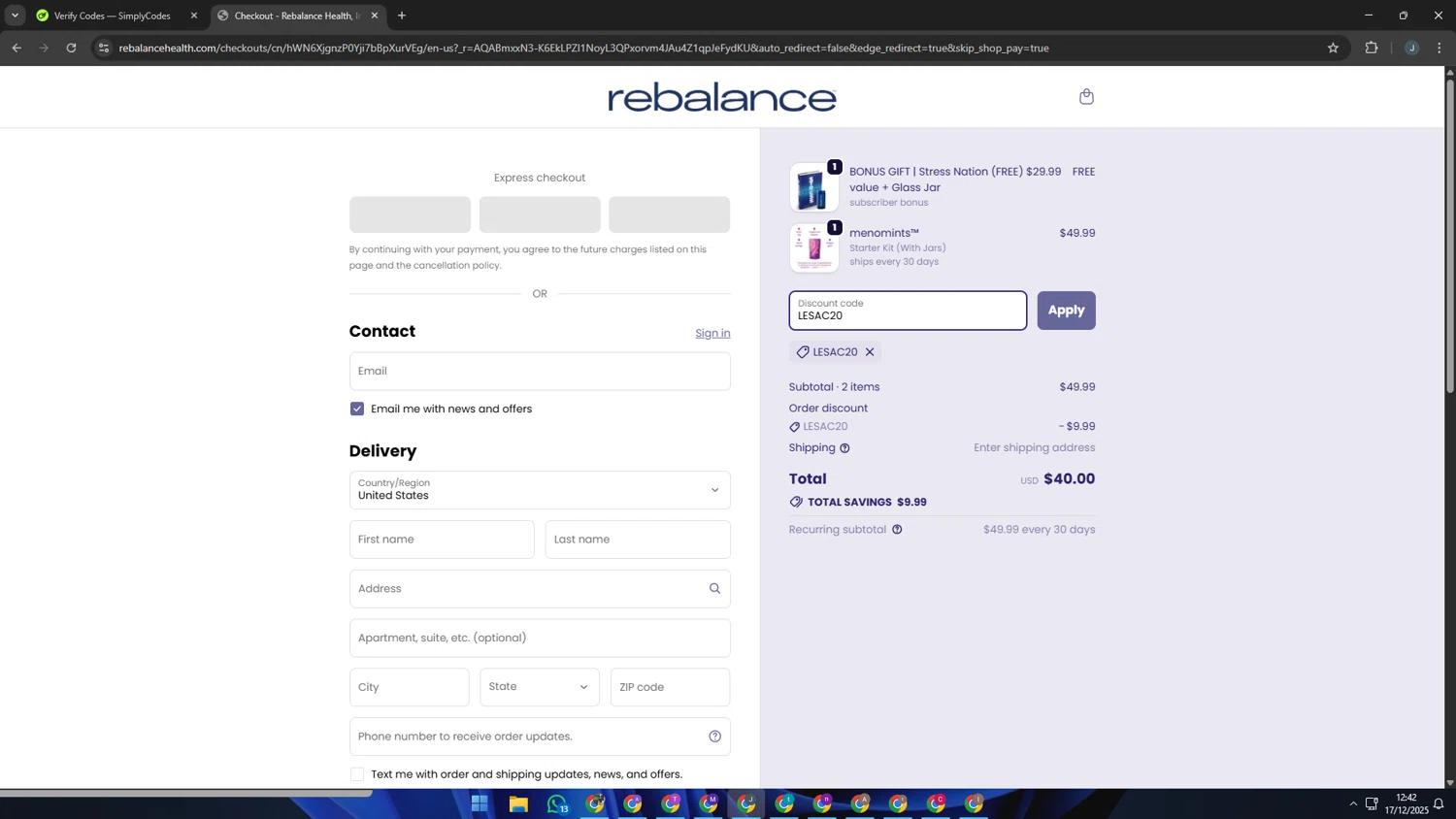The height and width of the screenshot is (819, 1456).
Task: Open Chrome with J profile badge in taskbar
Action: (x=746, y=803)
